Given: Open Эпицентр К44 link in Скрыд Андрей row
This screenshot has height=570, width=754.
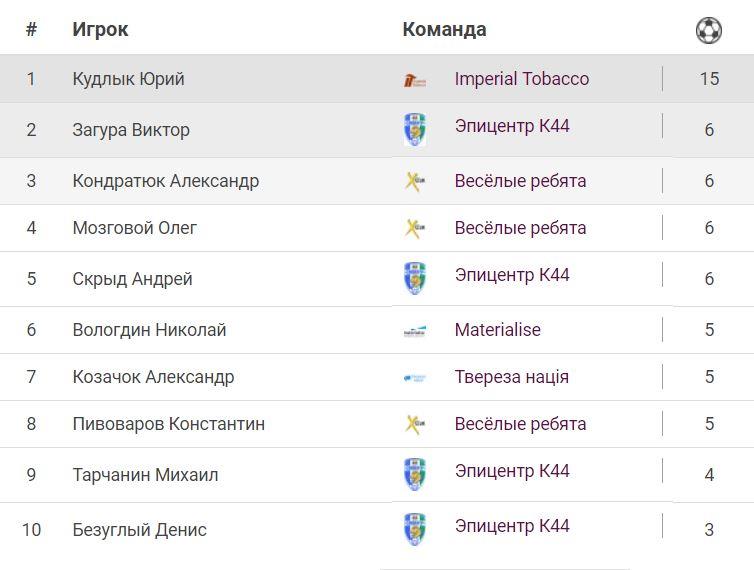Looking at the screenshot, I should point(511,275).
